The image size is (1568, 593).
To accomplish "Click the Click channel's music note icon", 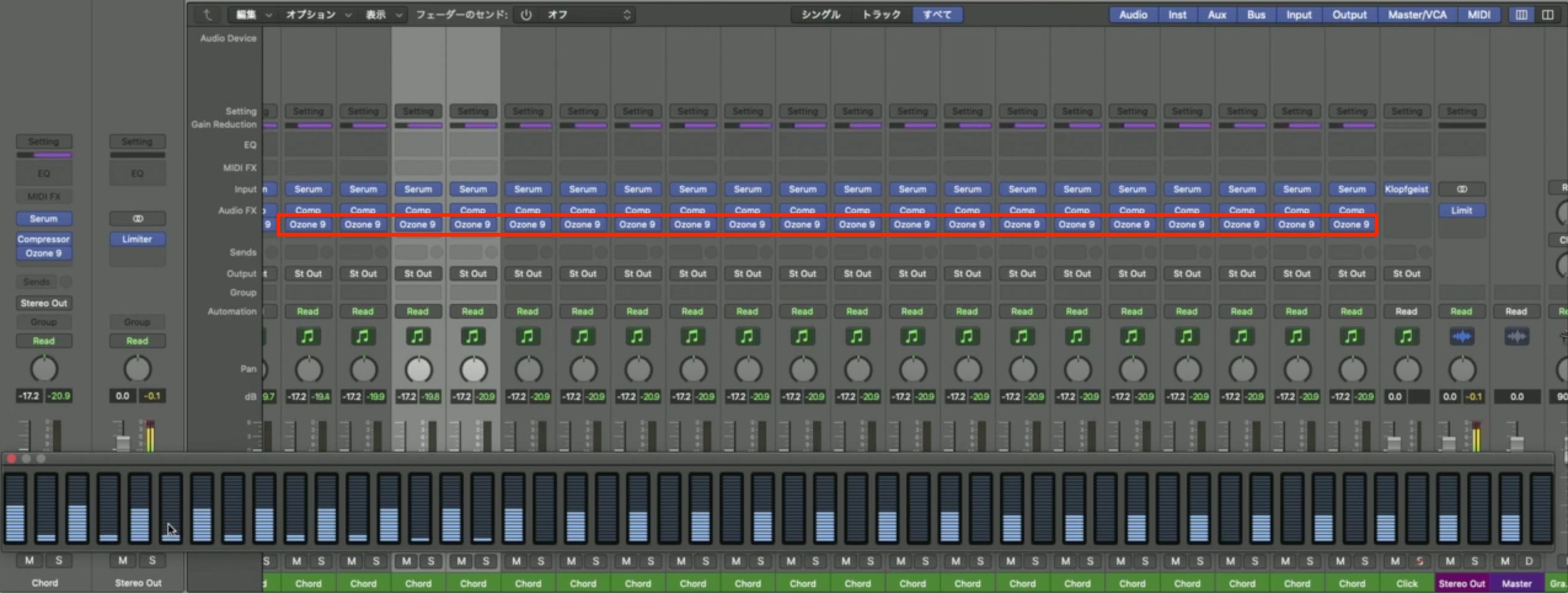I will (1406, 336).
